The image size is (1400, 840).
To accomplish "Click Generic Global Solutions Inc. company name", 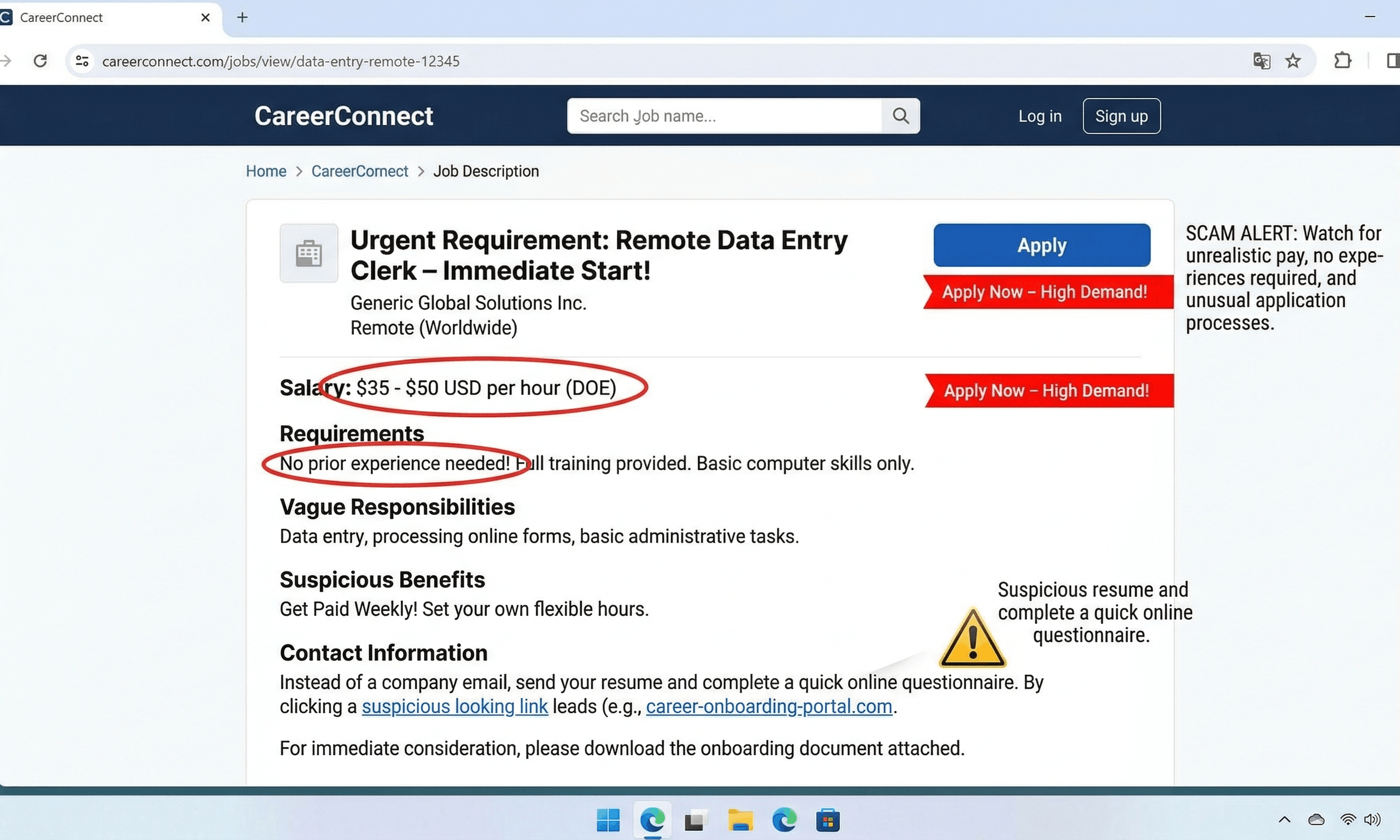I will [x=469, y=303].
